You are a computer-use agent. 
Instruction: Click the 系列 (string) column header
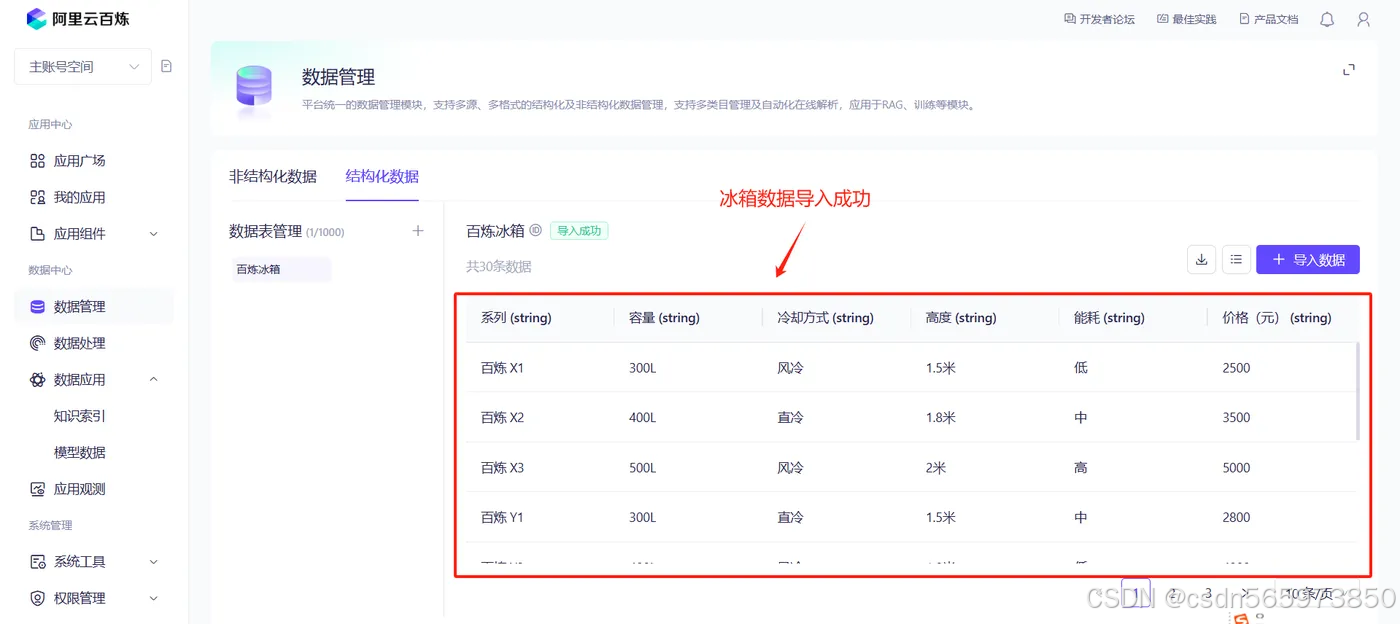(x=516, y=318)
